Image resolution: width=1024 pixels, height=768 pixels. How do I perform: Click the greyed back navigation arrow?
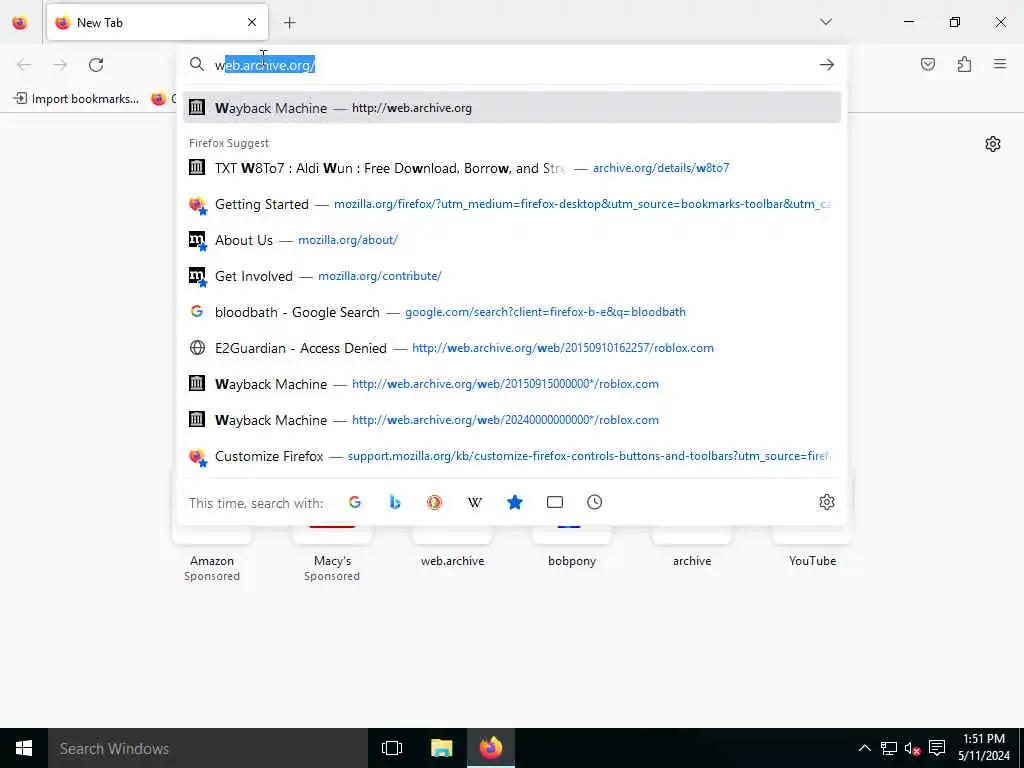coord(24,65)
